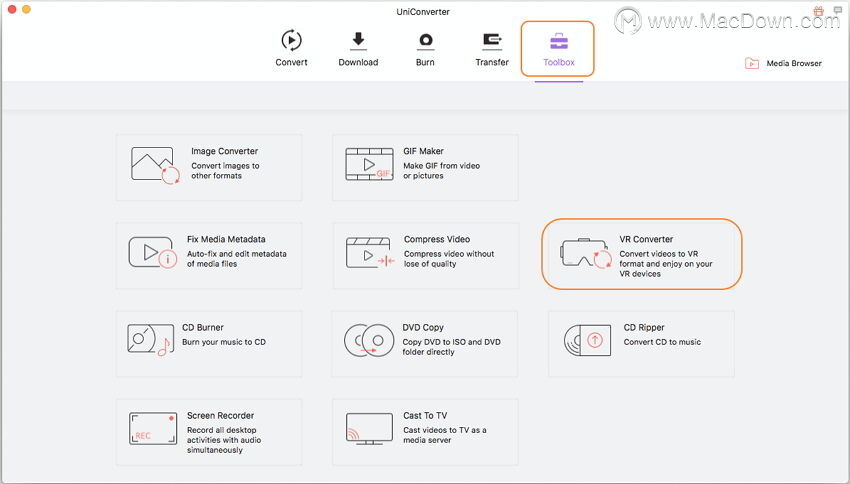Click the Toolbox tab
The width and height of the screenshot is (850, 484).
point(558,49)
